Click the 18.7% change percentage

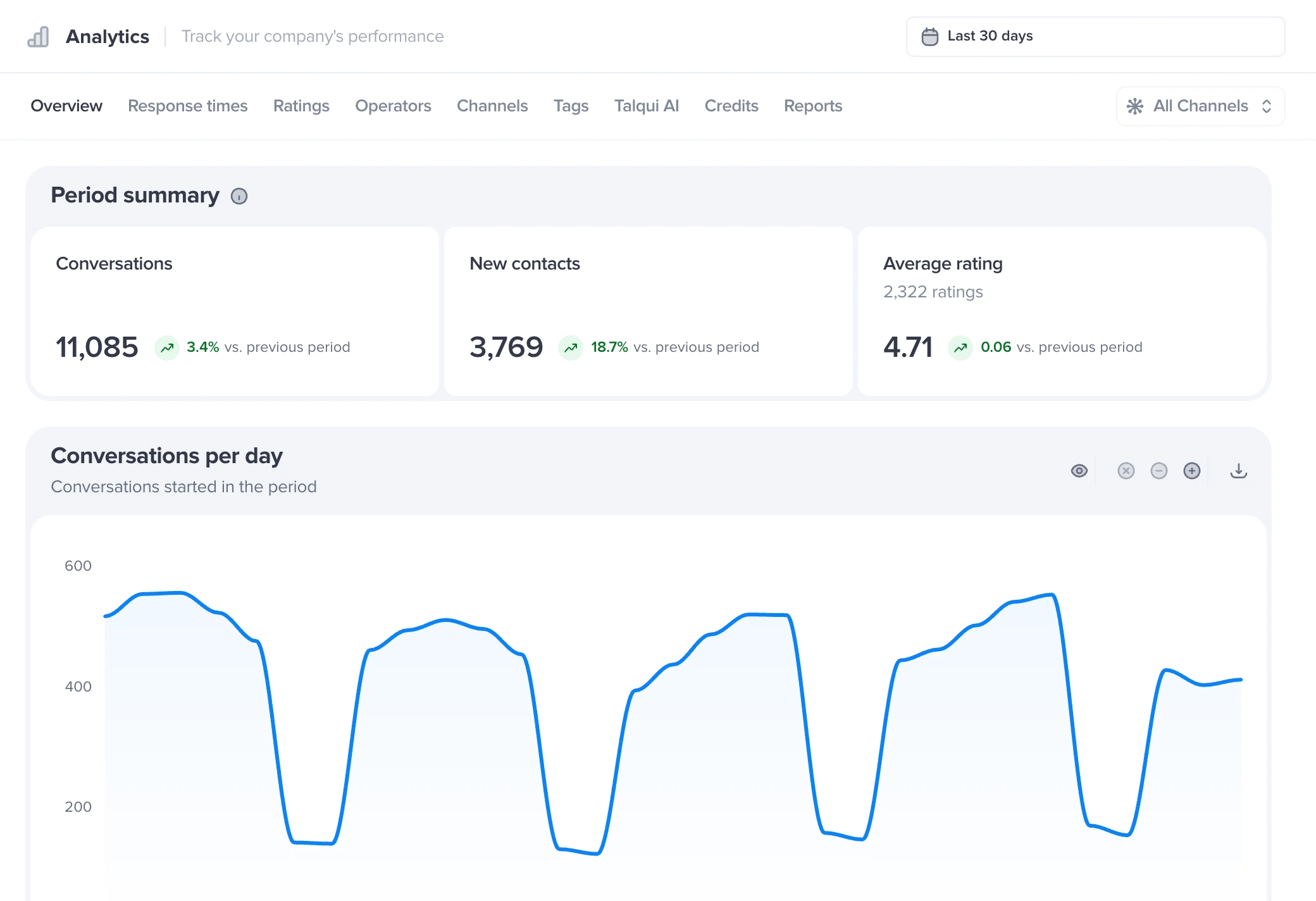coord(609,347)
